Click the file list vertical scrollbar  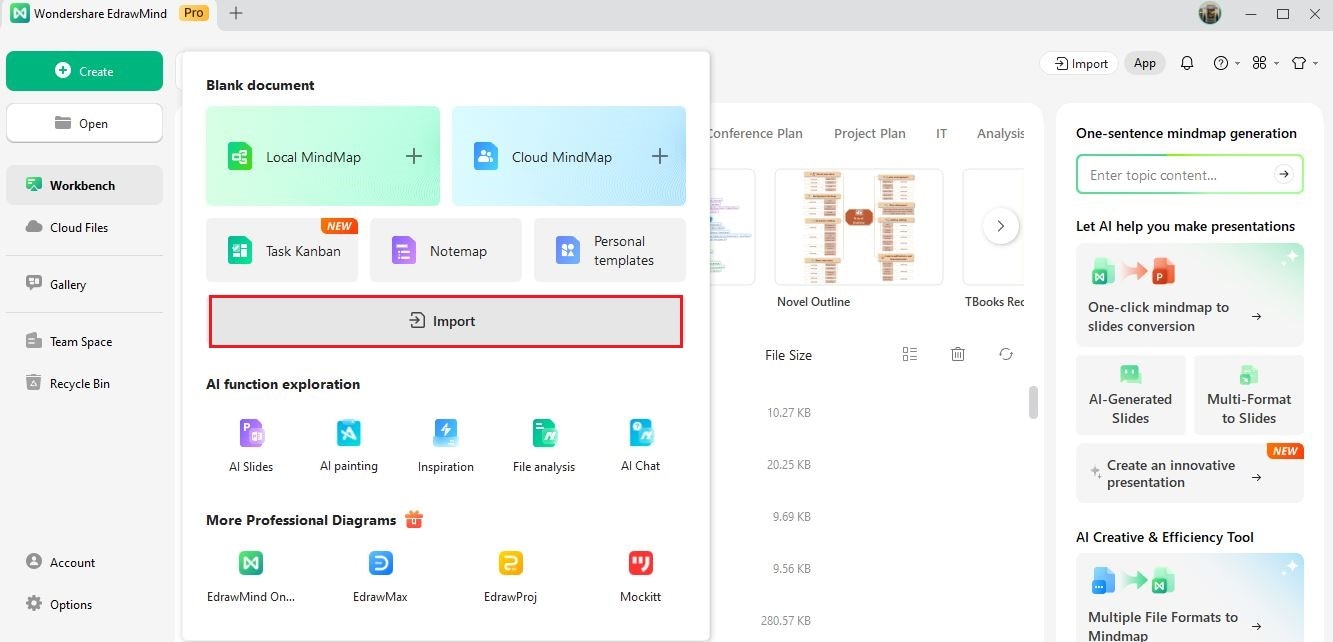pyautogui.click(x=1034, y=401)
